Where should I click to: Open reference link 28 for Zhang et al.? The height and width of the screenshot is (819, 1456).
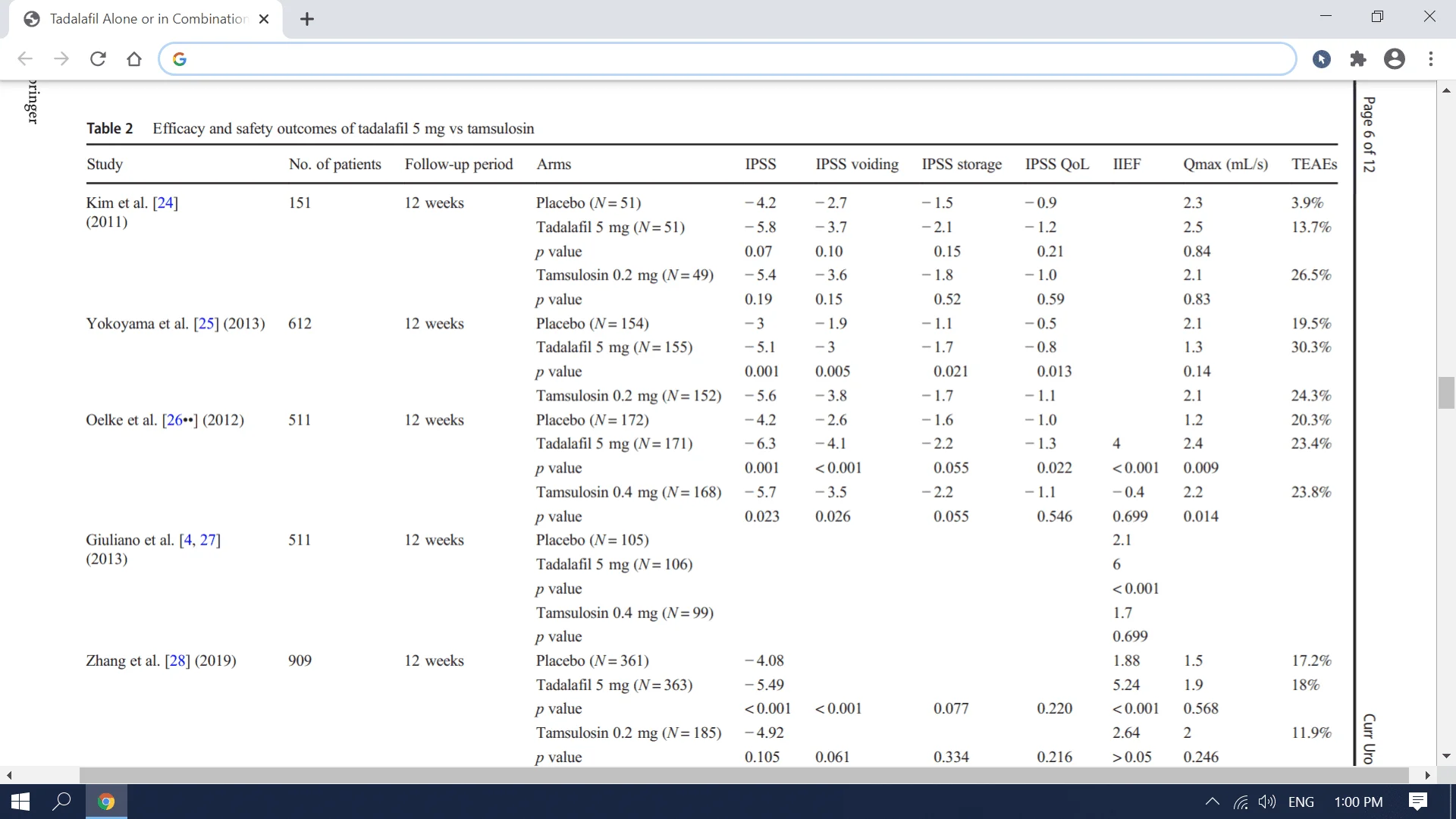point(177,661)
